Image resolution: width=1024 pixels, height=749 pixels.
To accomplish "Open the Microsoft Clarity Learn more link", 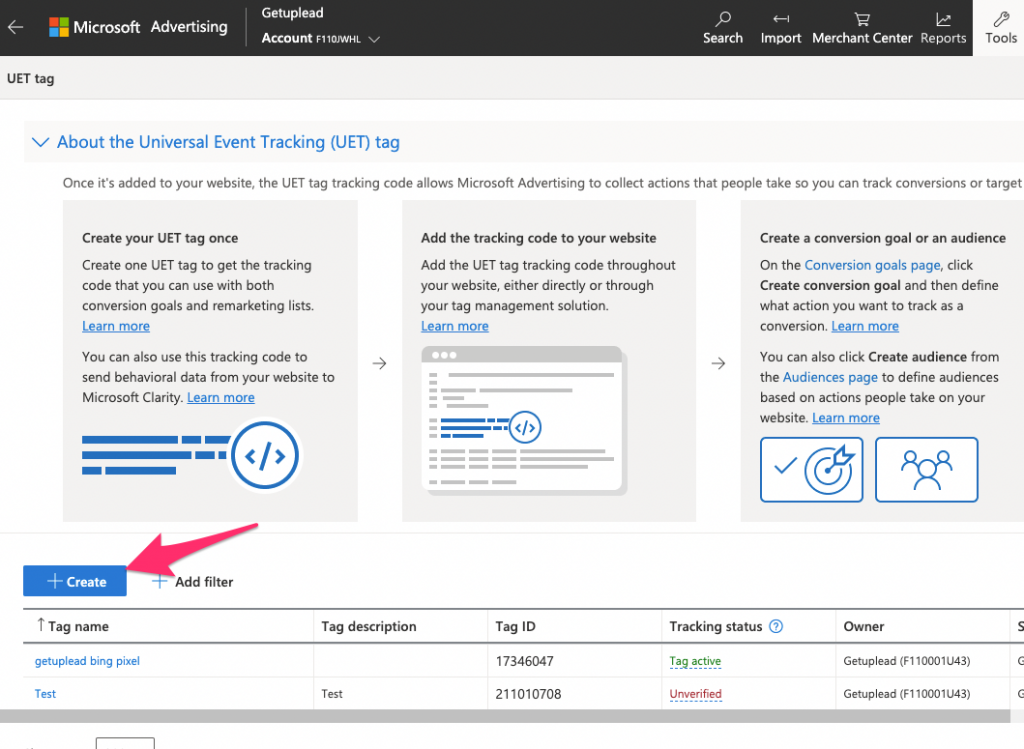I will [x=221, y=397].
